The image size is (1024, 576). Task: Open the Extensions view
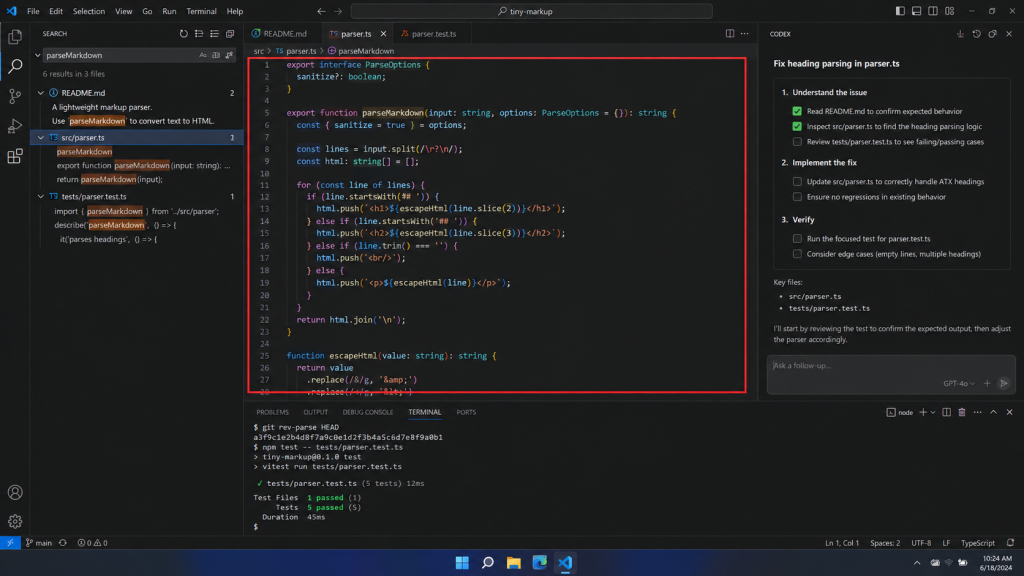tap(15, 156)
